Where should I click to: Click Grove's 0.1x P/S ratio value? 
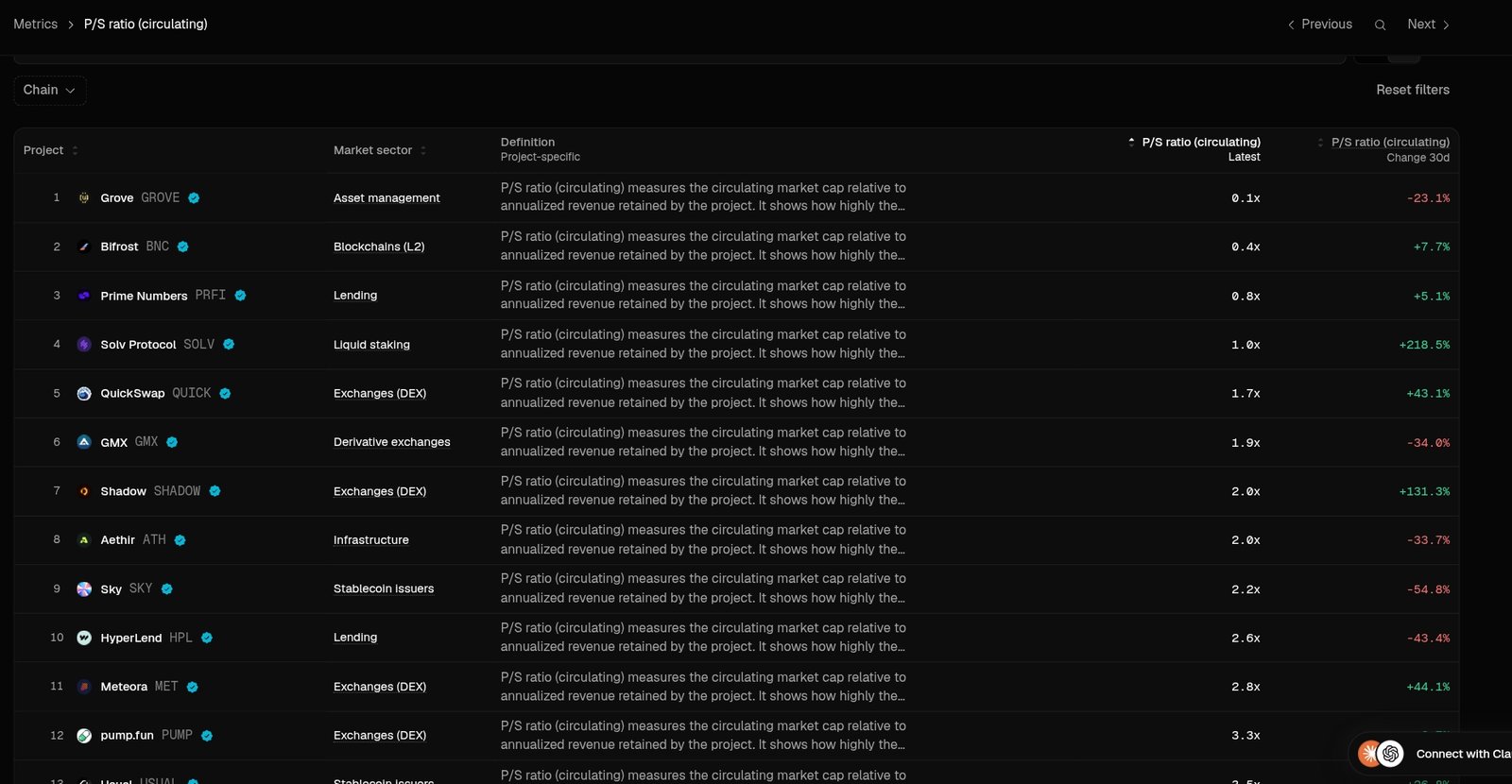click(x=1246, y=198)
